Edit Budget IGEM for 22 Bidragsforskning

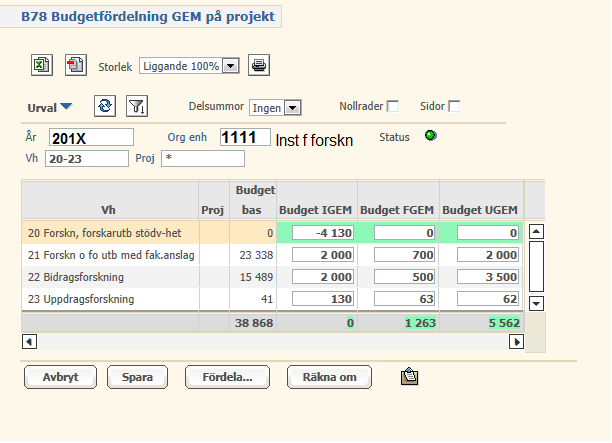323,277
